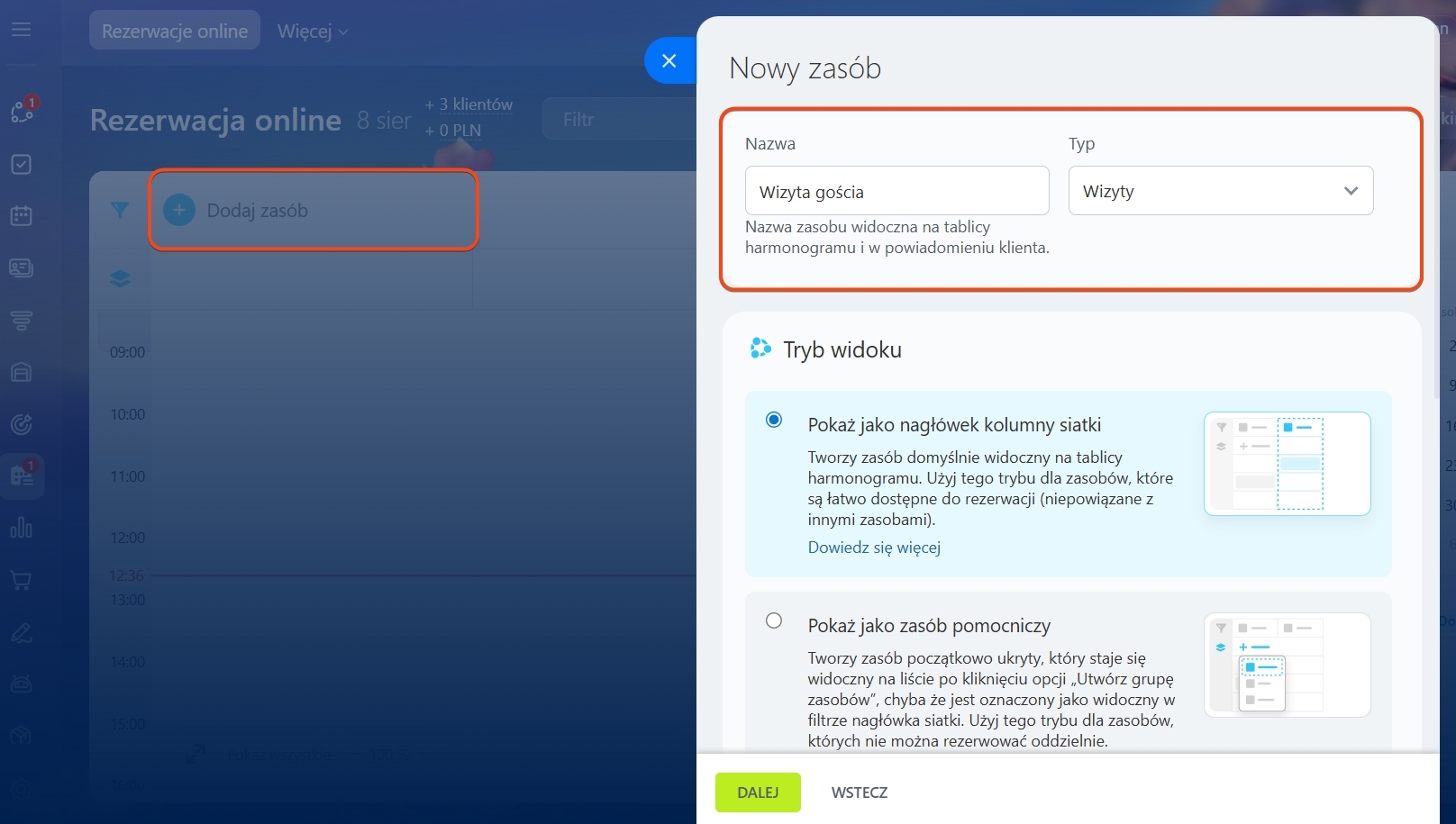Select 'Pokaż jako zasób pomocniczy' radio
Viewport: 1456px width, 824px height.
pos(774,620)
